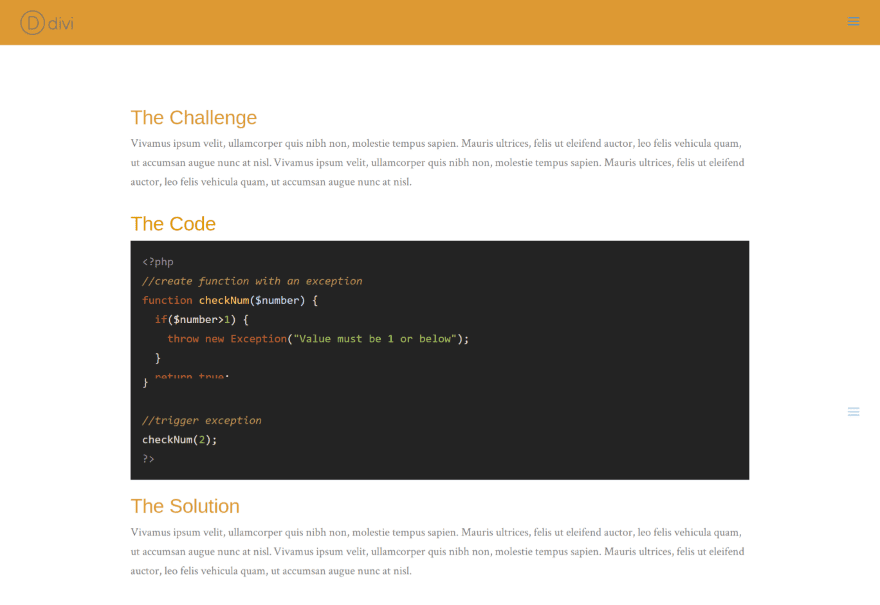The height and width of the screenshot is (605, 880).
Task: Click "The Solution" heading
Action: [x=185, y=506]
